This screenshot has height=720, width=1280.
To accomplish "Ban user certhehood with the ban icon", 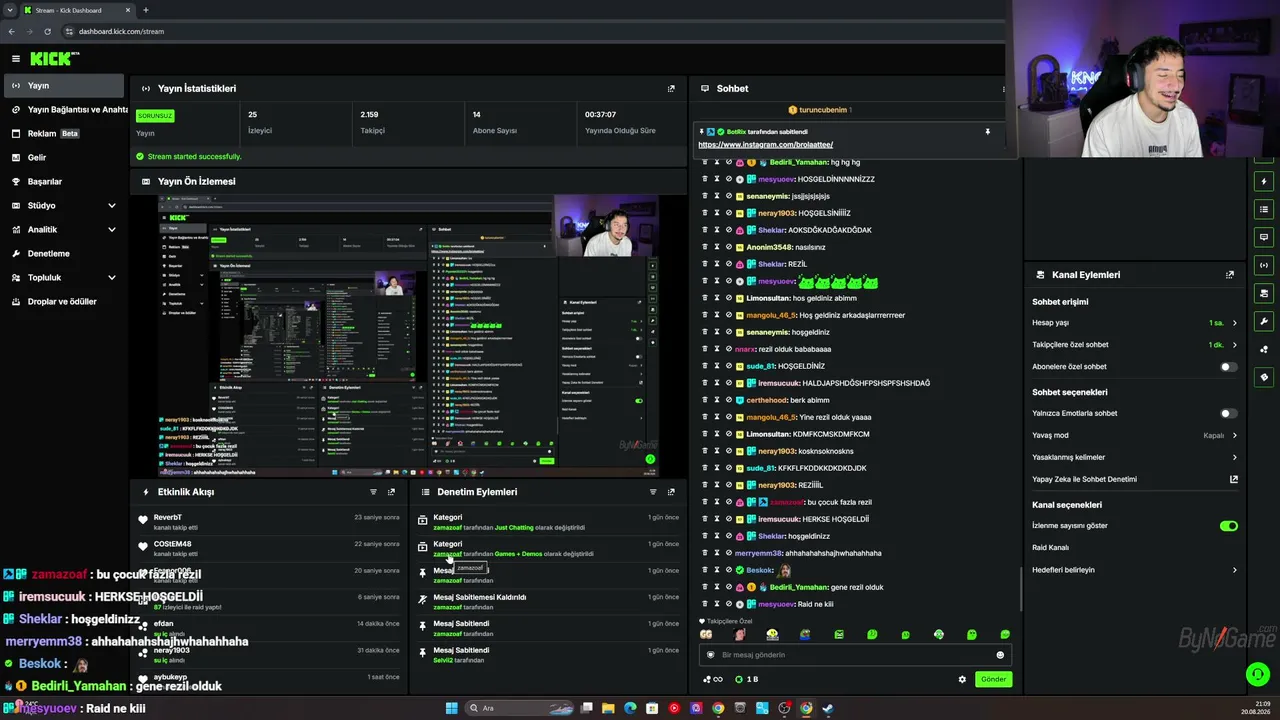I will click(729, 400).
